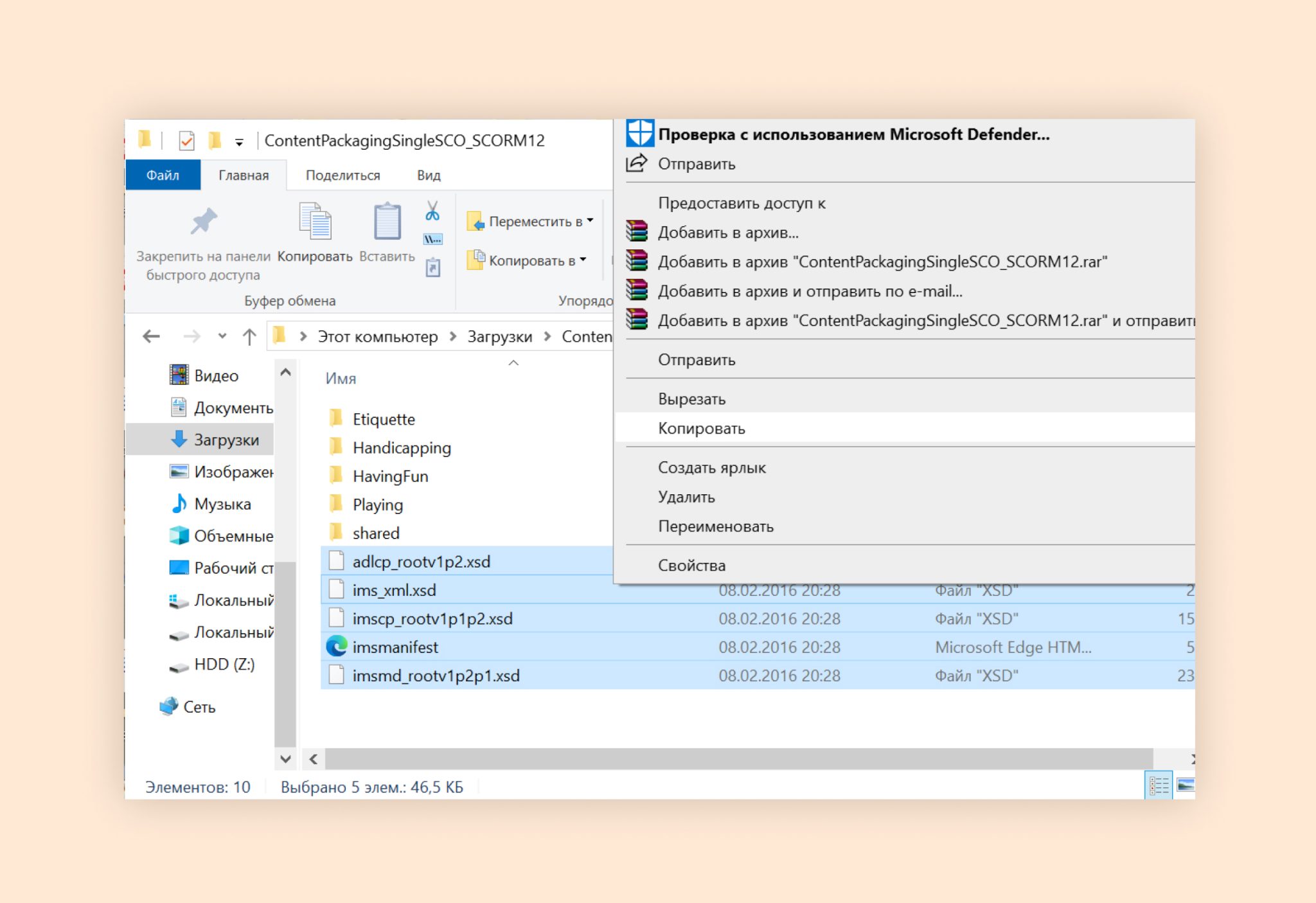Open the Move to dropdown

pos(530,222)
